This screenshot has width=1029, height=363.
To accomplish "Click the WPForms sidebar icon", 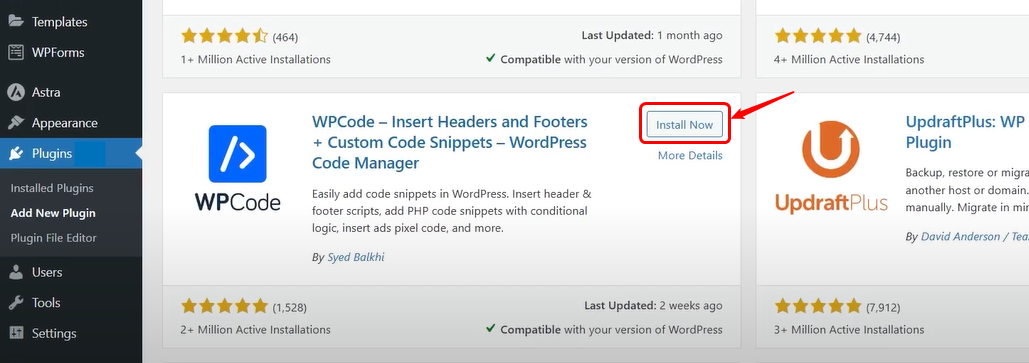I will pyautogui.click(x=16, y=53).
